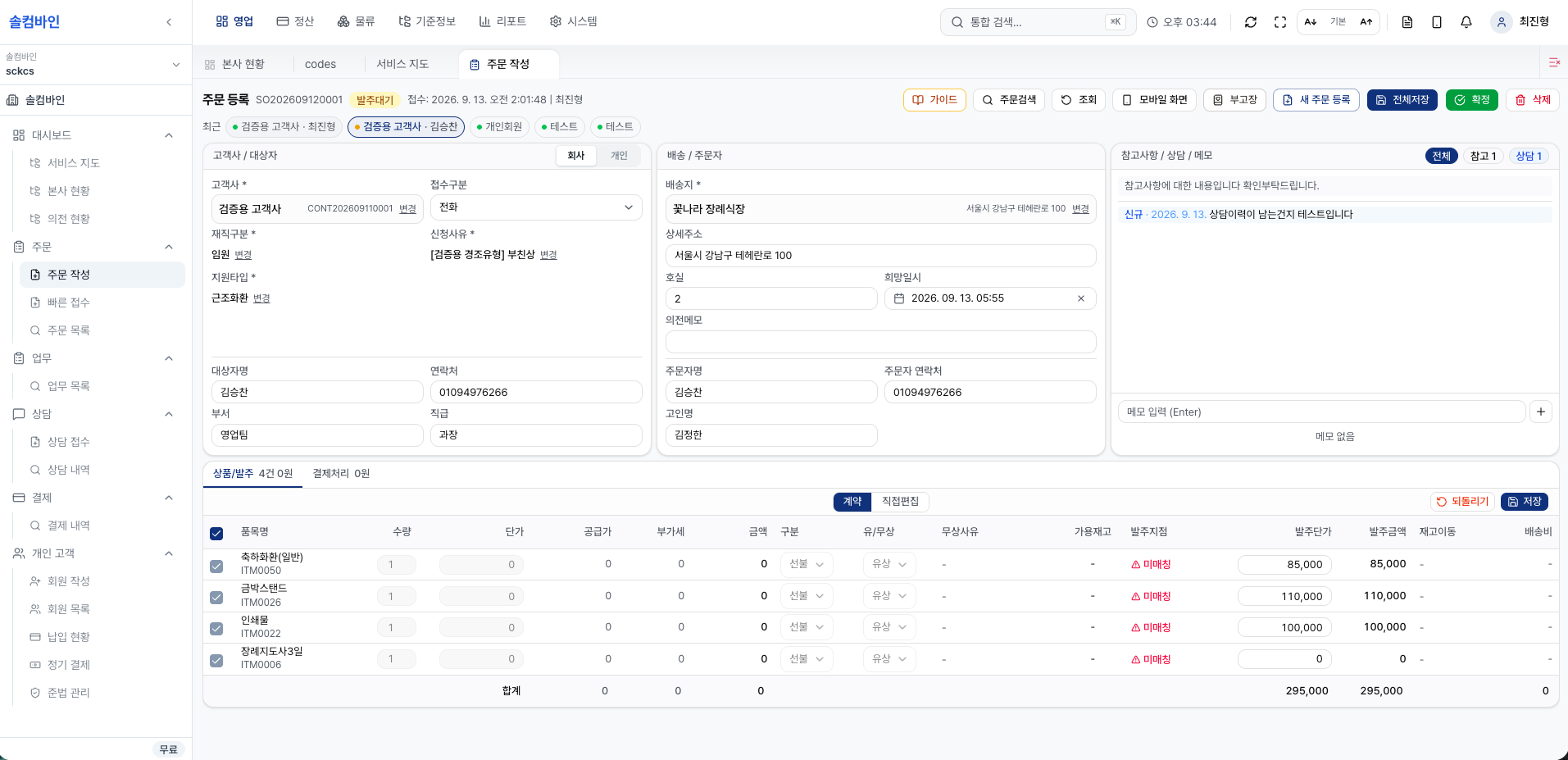The width and height of the screenshot is (1568, 760).
Task: Switch item mode to 직접편집
Action: 900,501
